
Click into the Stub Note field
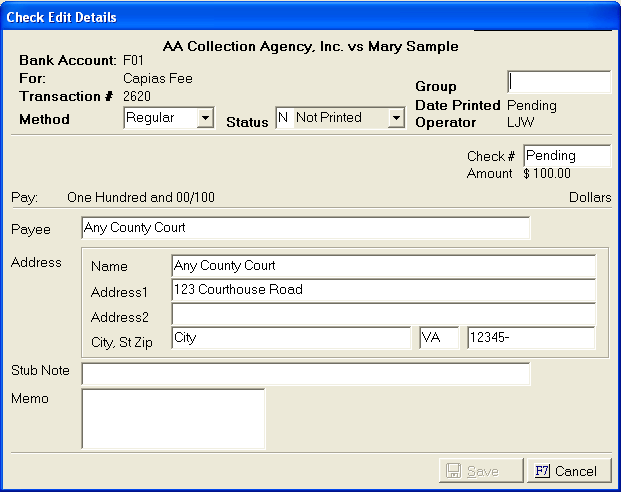[x=305, y=373]
